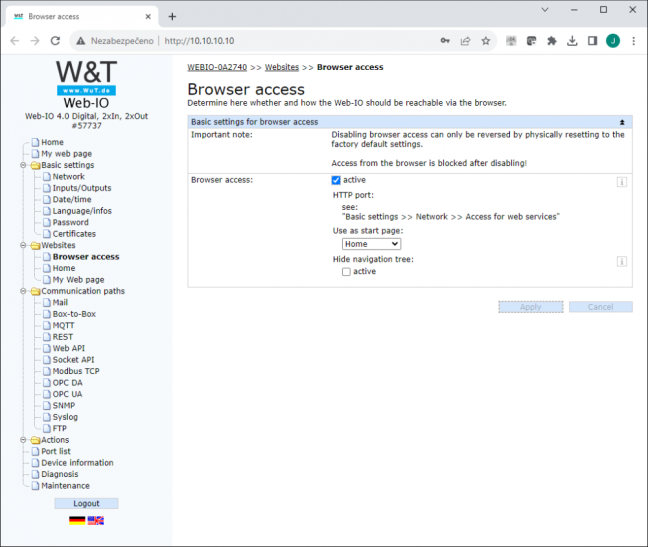
Task: Open the Chrome three-dot menu
Action: 634,40
